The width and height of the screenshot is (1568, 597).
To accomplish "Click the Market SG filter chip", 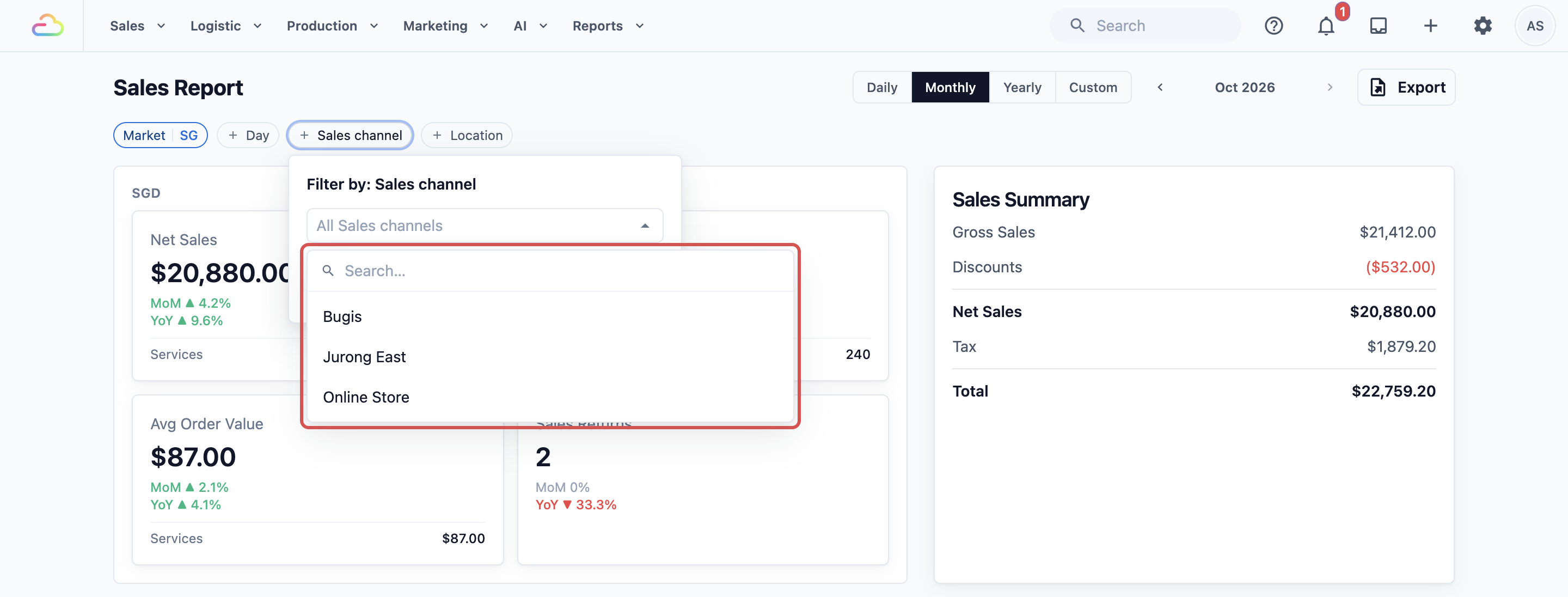I will click(161, 135).
